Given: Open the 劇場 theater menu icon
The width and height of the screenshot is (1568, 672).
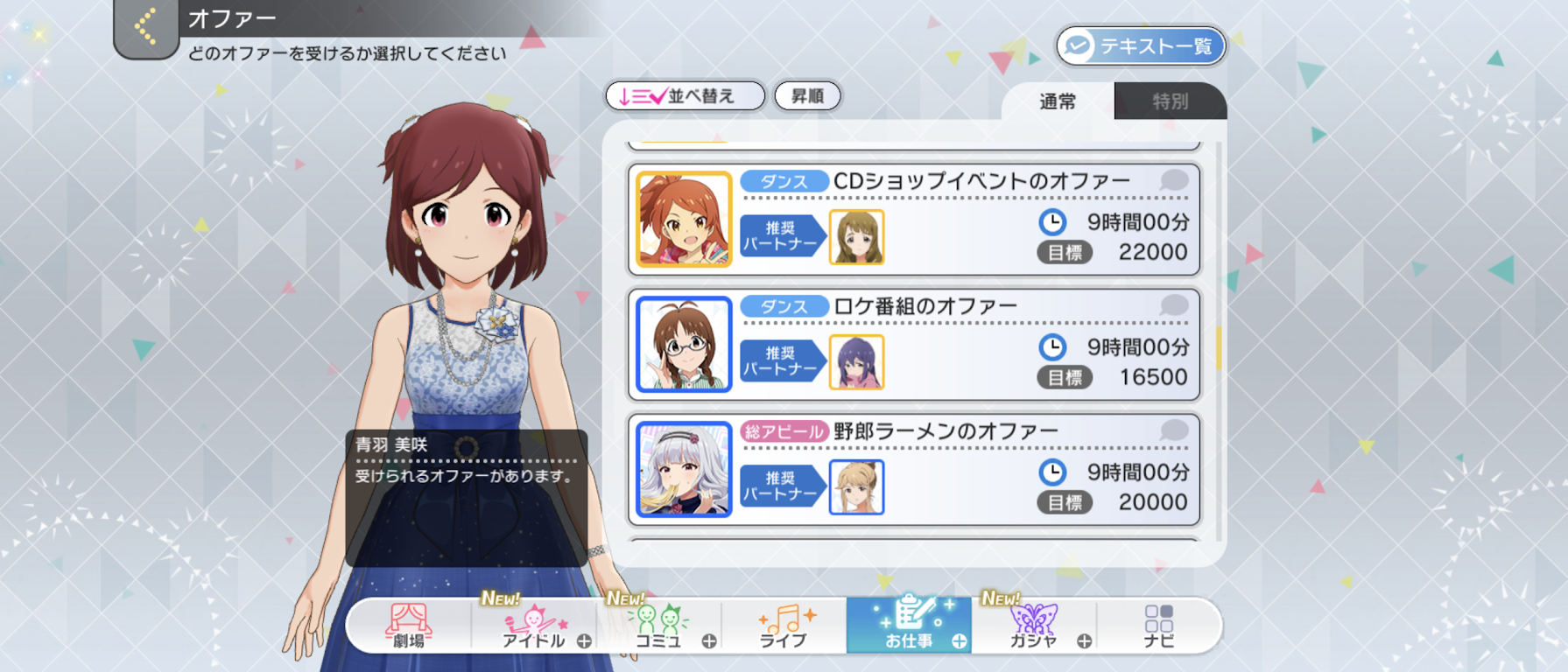Looking at the screenshot, I should pyautogui.click(x=409, y=626).
